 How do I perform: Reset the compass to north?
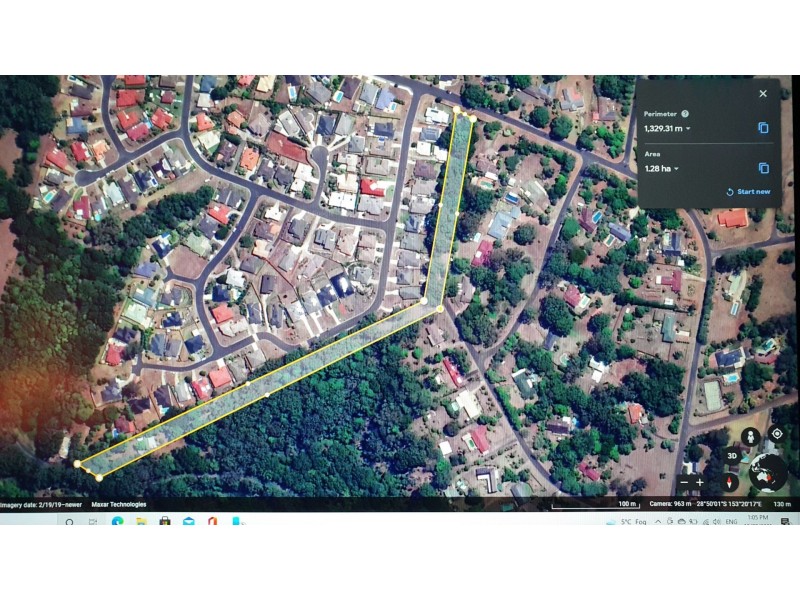click(730, 482)
